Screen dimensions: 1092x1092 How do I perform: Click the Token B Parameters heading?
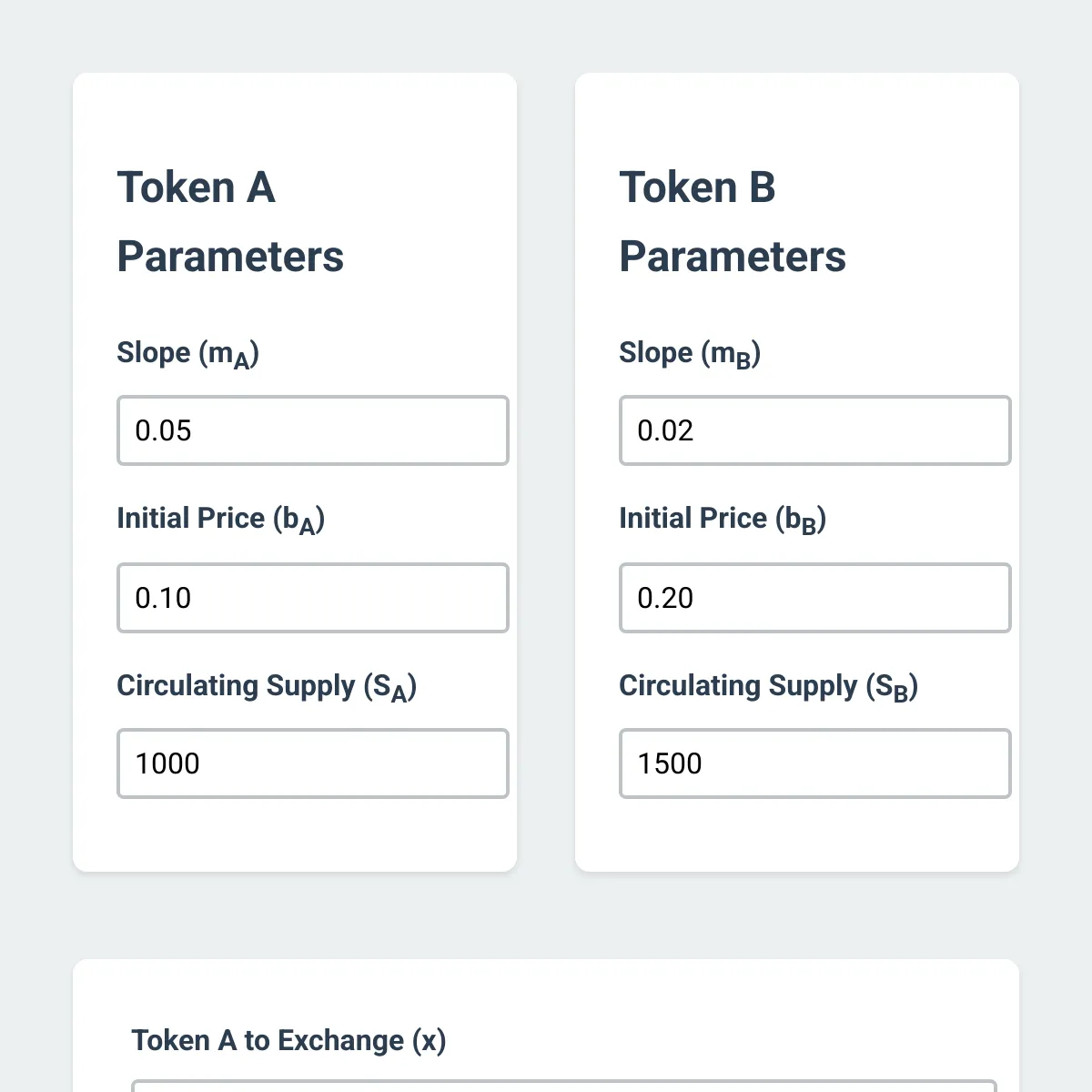coord(733,221)
